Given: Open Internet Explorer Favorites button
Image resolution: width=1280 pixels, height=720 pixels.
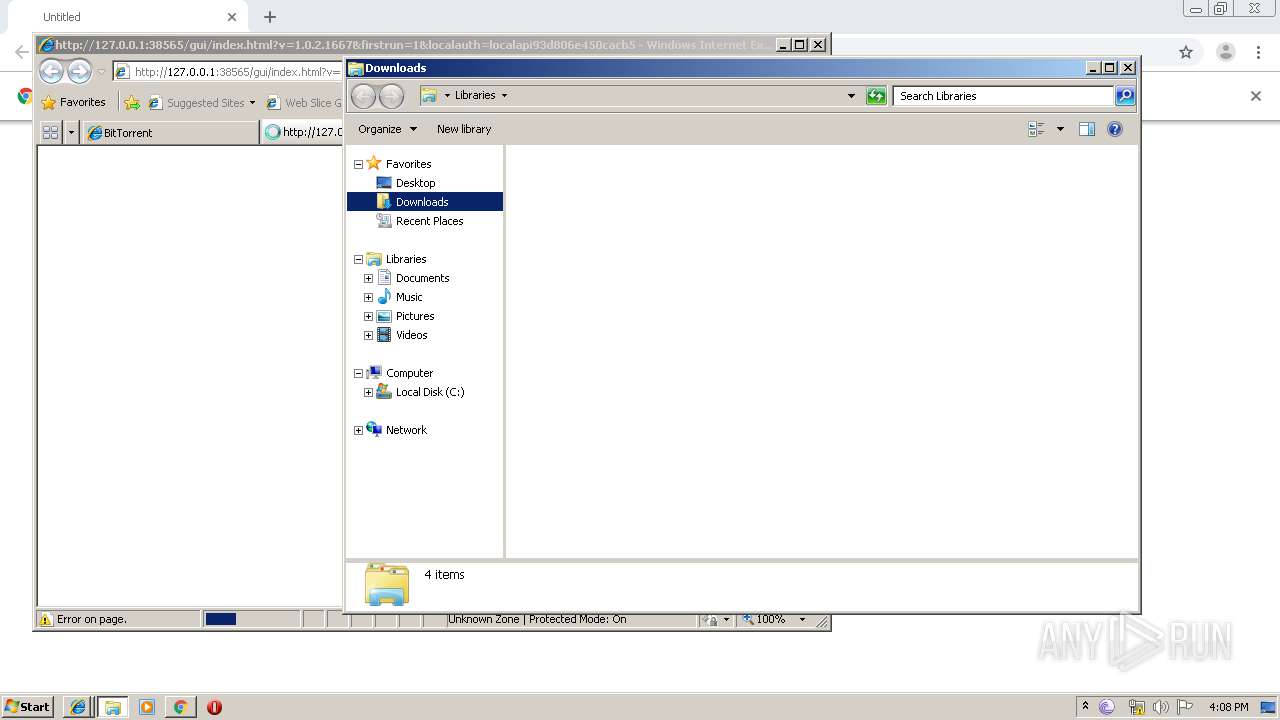Looking at the screenshot, I should coord(74,102).
